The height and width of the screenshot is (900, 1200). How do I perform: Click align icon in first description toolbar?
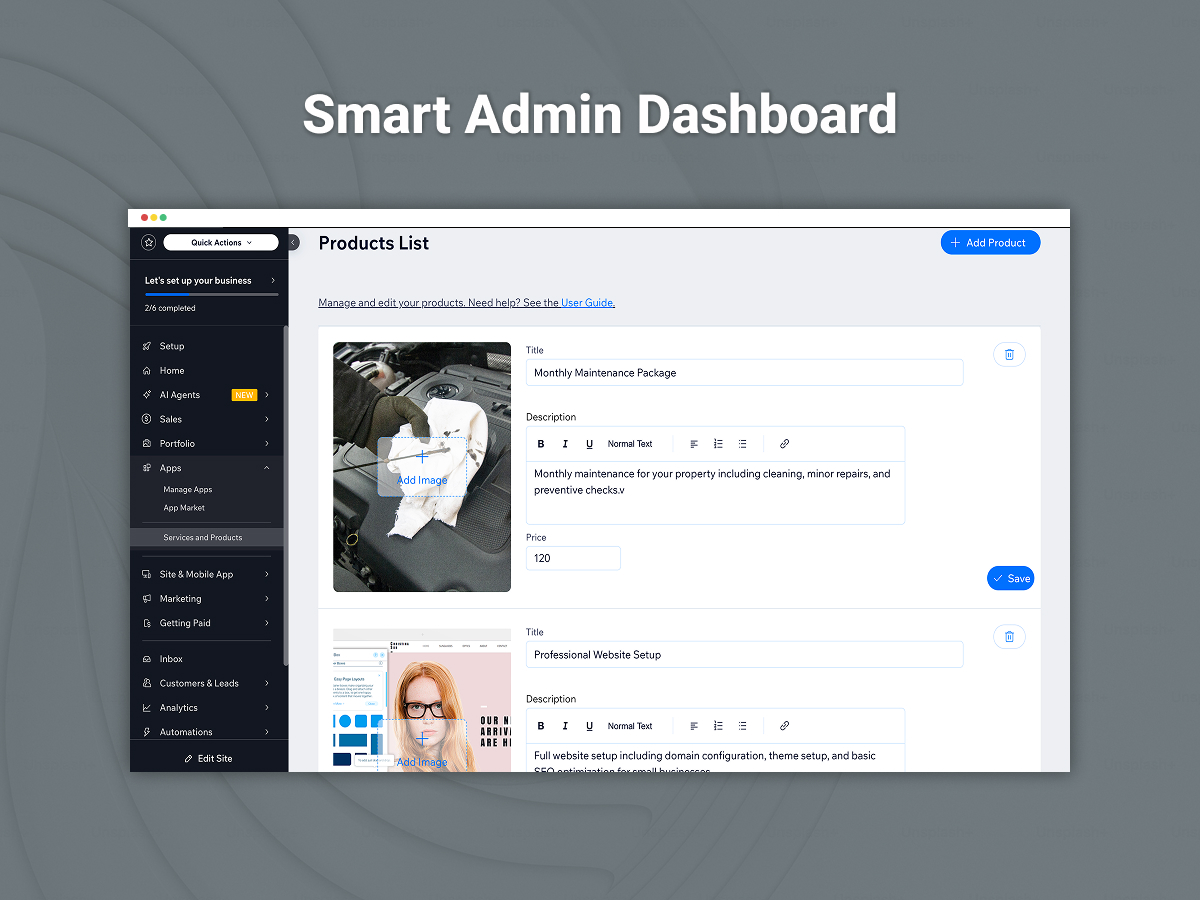click(x=694, y=444)
